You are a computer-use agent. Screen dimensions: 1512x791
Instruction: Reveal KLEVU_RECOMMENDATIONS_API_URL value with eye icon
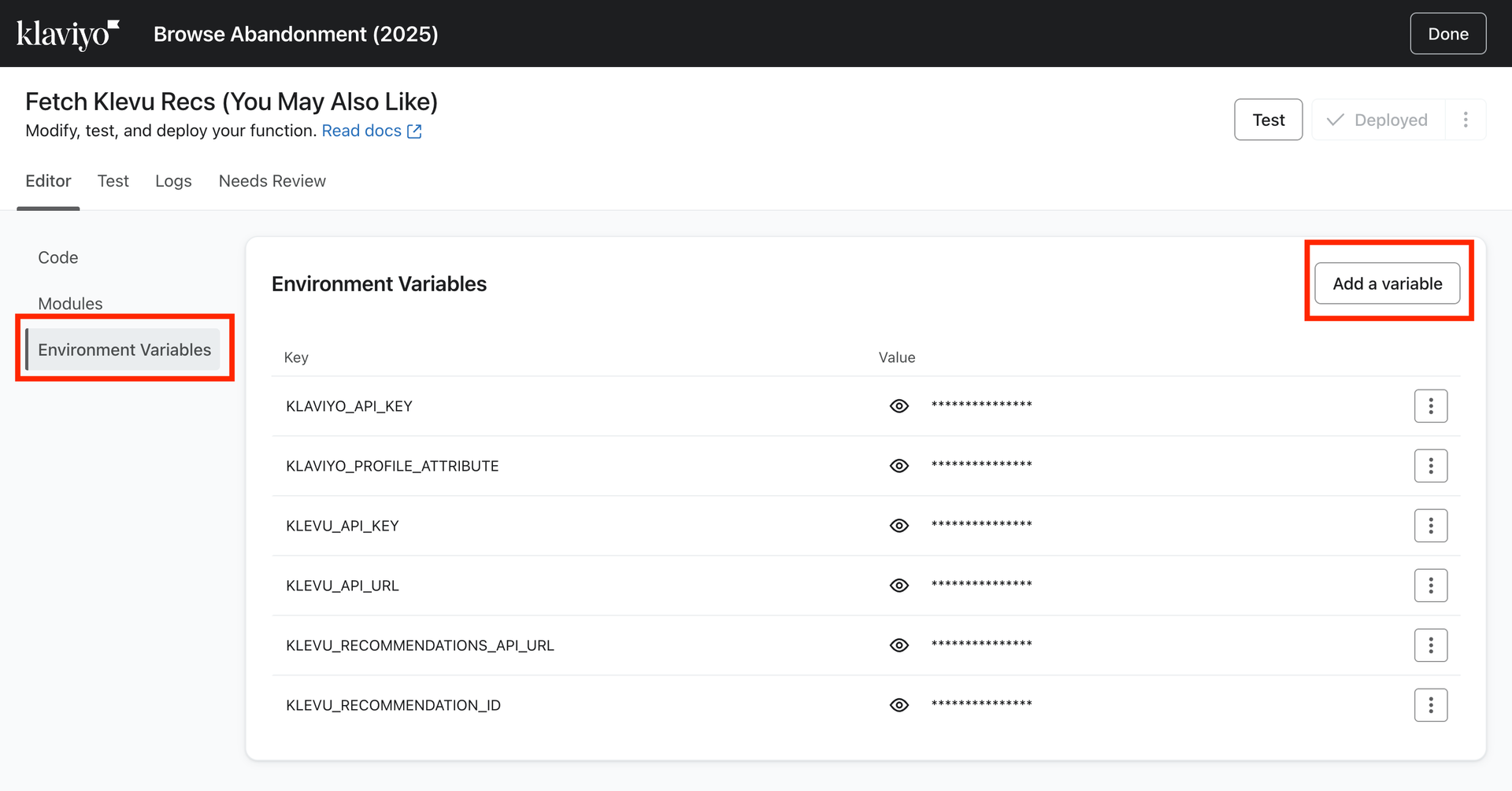coord(899,645)
